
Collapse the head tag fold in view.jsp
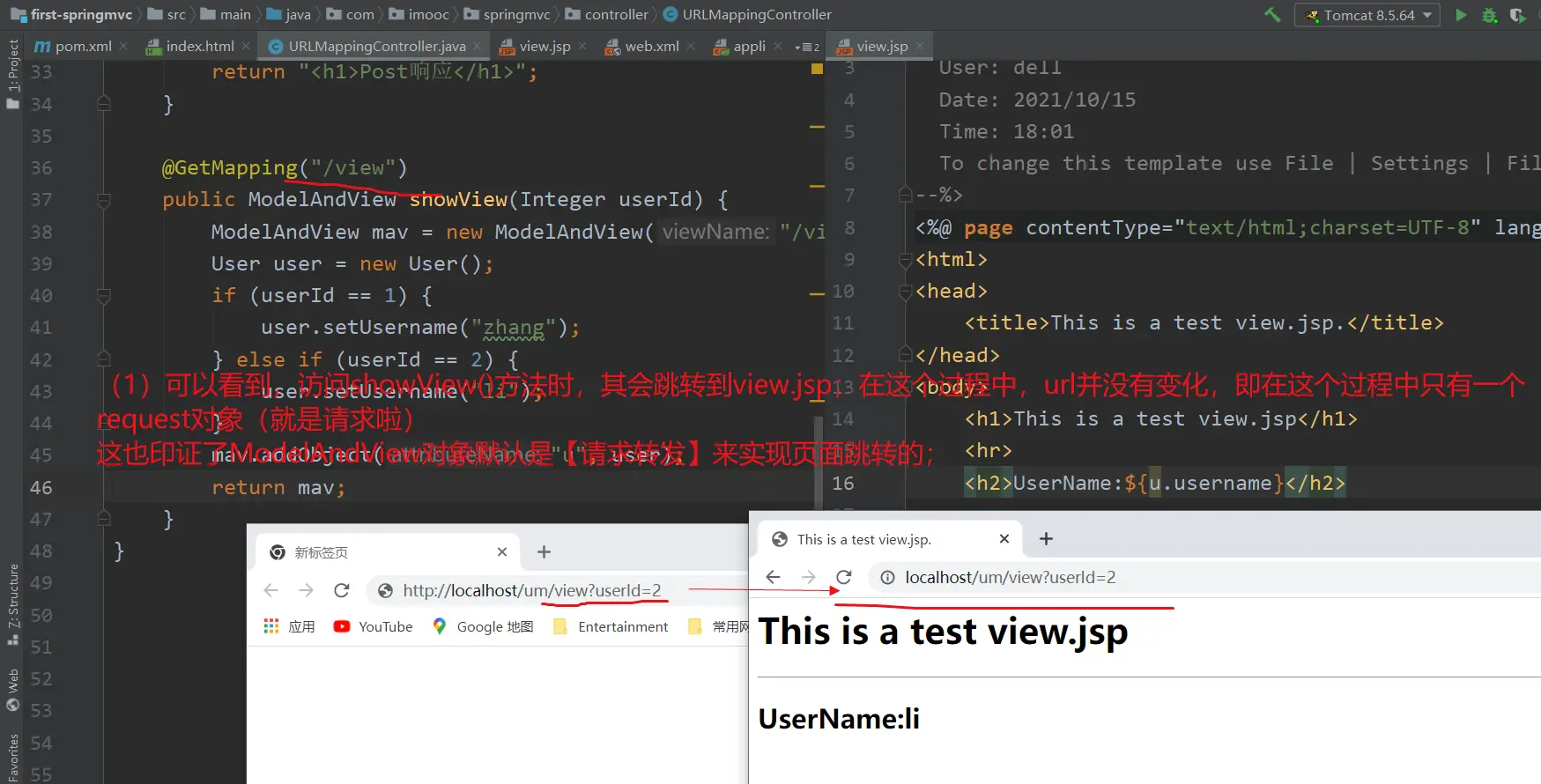905,292
